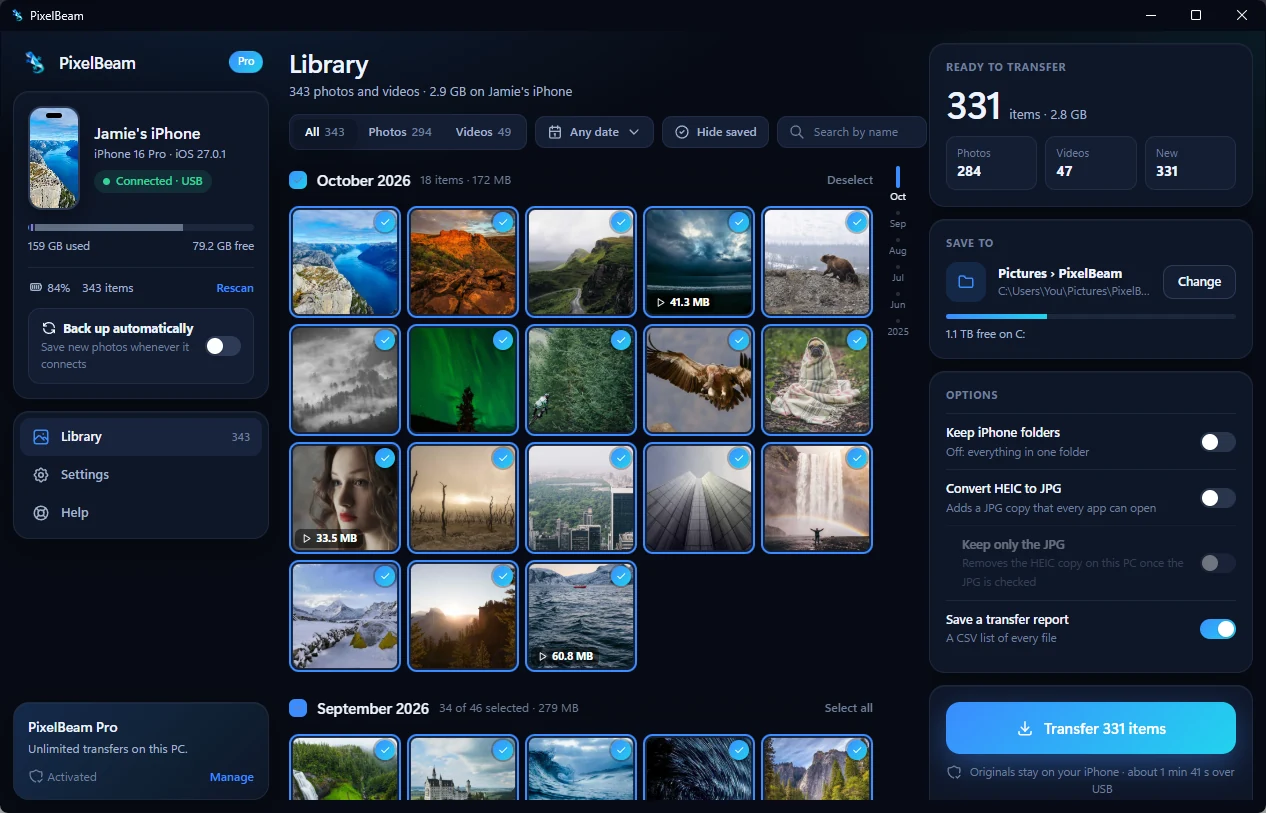Image resolution: width=1266 pixels, height=813 pixels.
Task: Click the Connected · USB status badge
Action: 153,181
